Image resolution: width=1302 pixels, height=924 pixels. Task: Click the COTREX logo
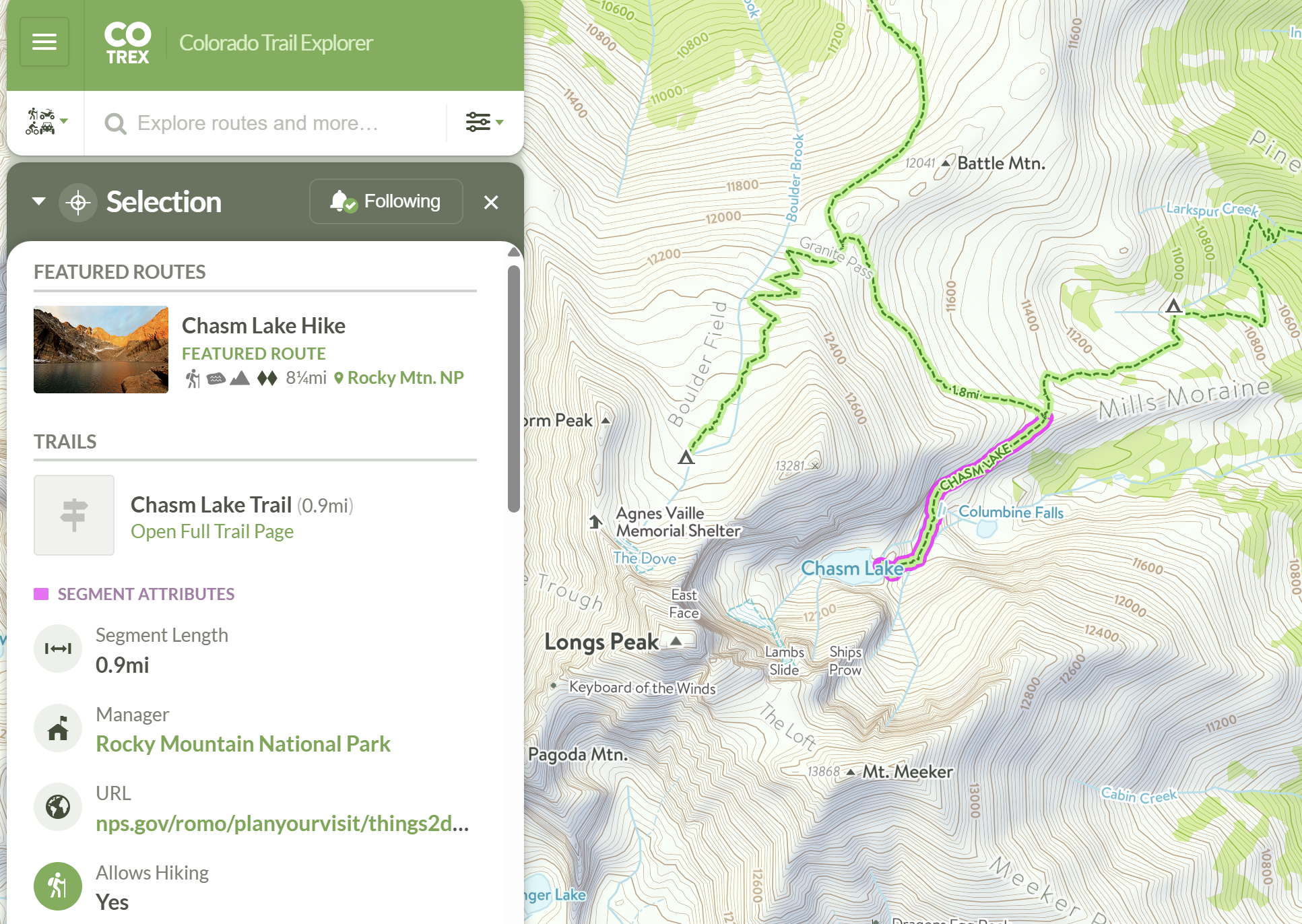[128, 44]
